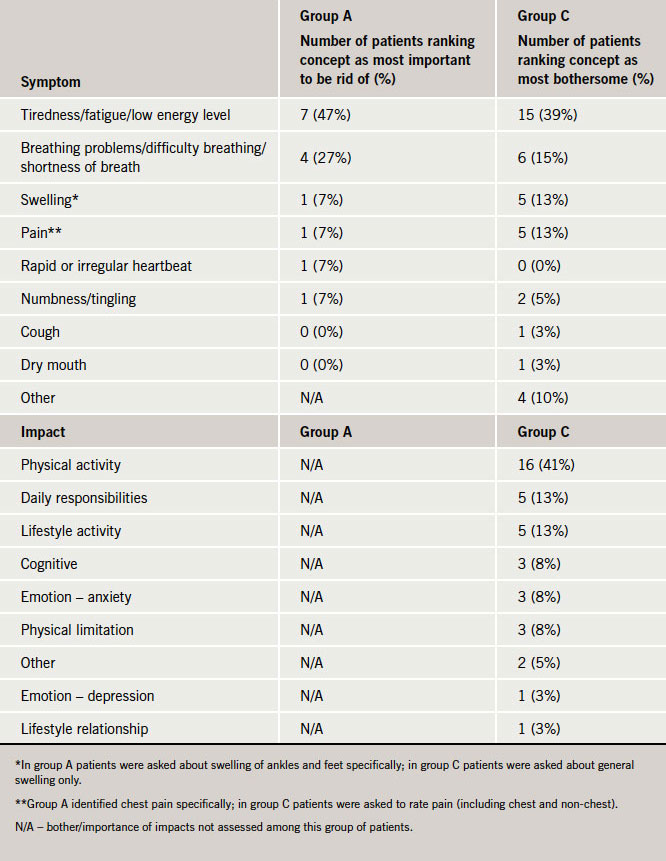Click the Impact section header
The height and width of the screenshot is (861, 666).
(x=44, y=432)
